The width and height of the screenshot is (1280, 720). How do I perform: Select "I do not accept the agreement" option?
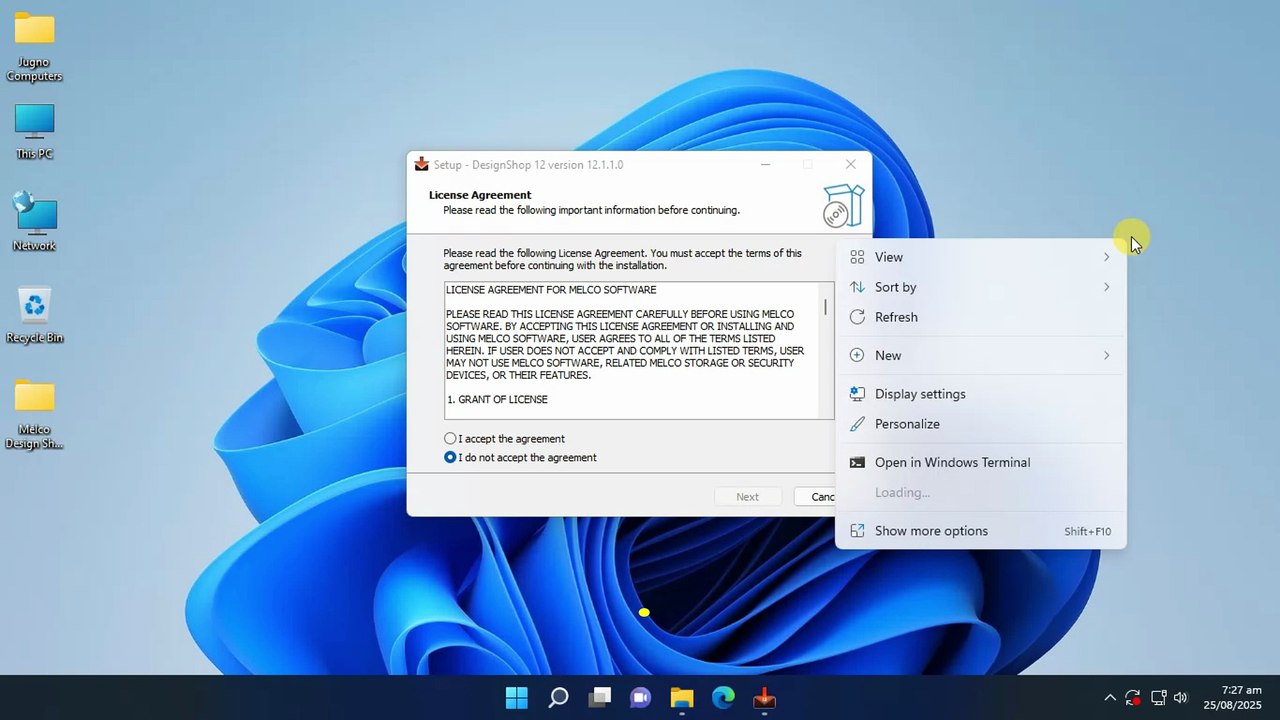pos(520,457)
